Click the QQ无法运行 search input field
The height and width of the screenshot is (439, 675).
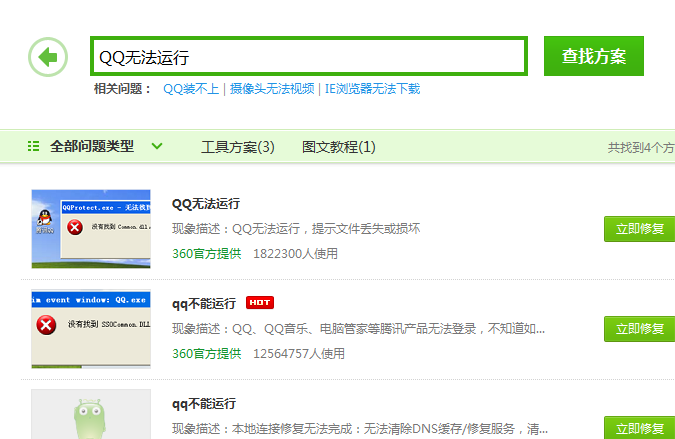(x=309, y=56)
